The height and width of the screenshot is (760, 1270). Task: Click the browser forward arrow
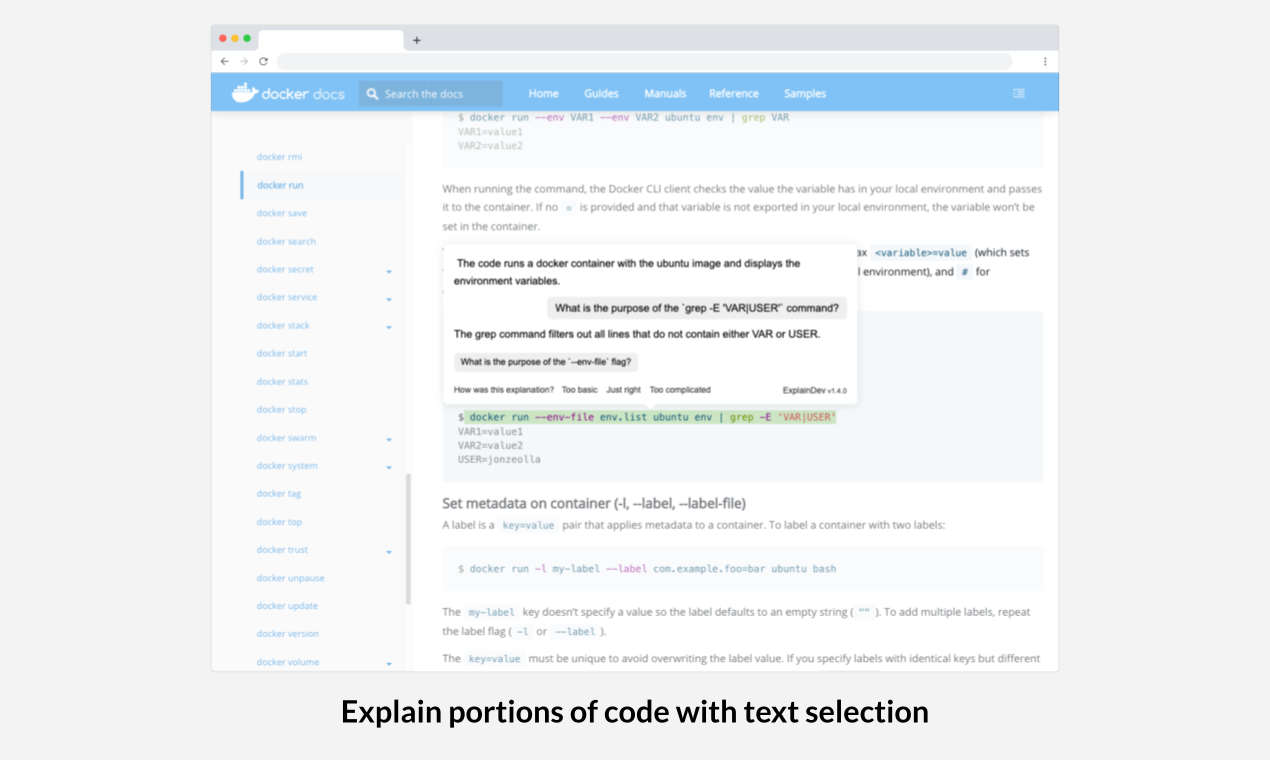point(244,61)
